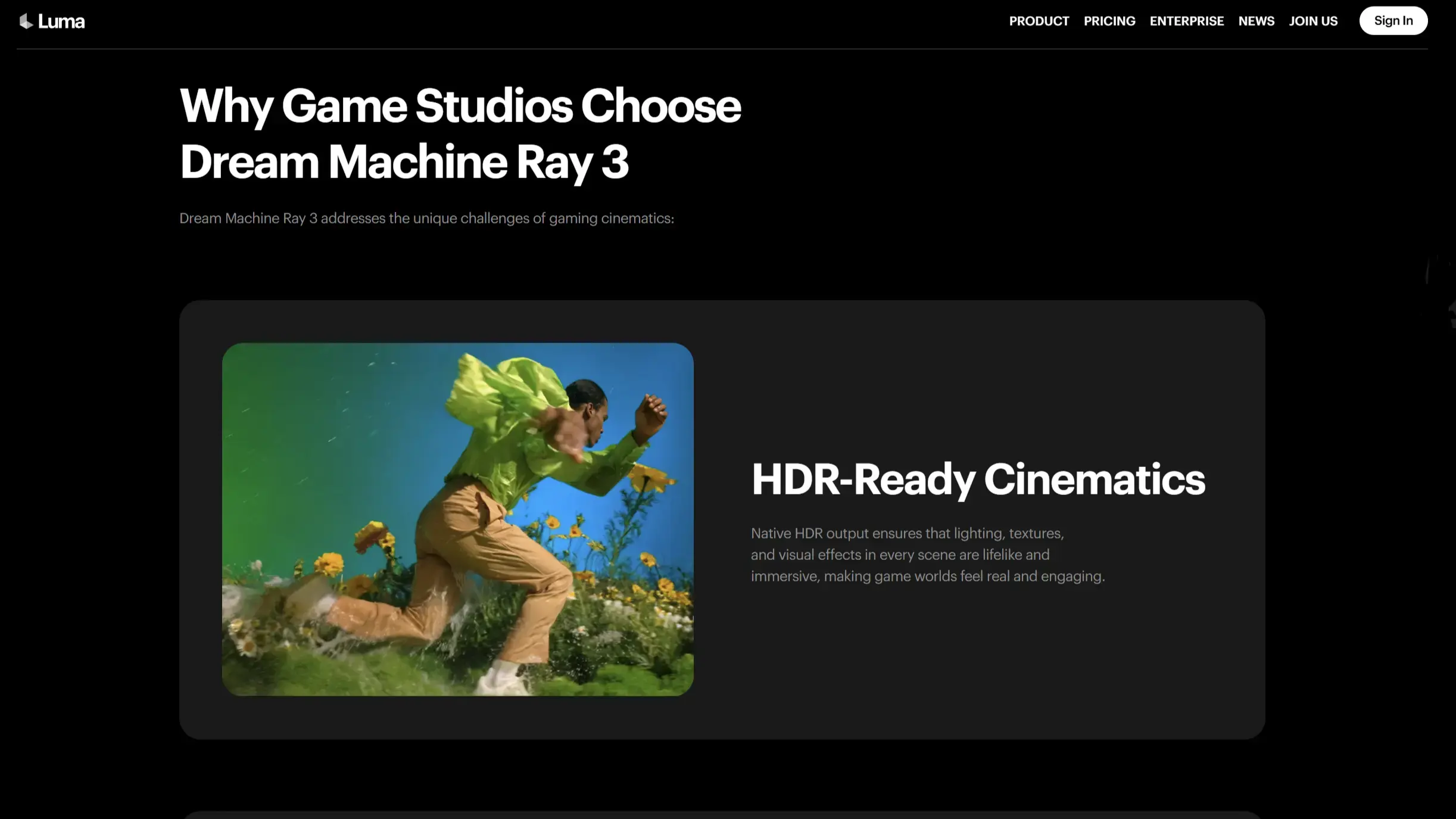The width and height of the screenshot is (1456, 819).
Task: Go to Luma home via wordmark
Action: click(61, 21)
